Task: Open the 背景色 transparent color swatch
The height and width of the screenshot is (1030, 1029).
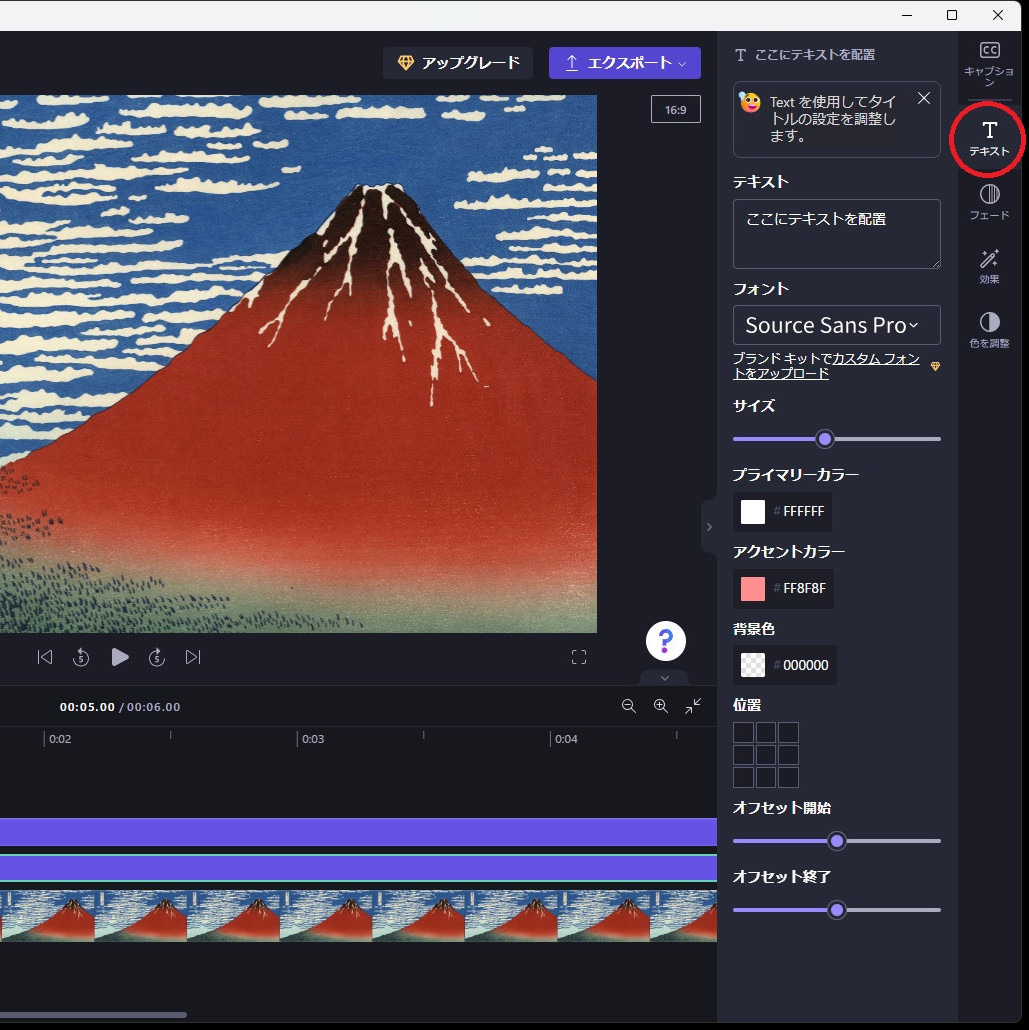Action: (x=752, y=665)
